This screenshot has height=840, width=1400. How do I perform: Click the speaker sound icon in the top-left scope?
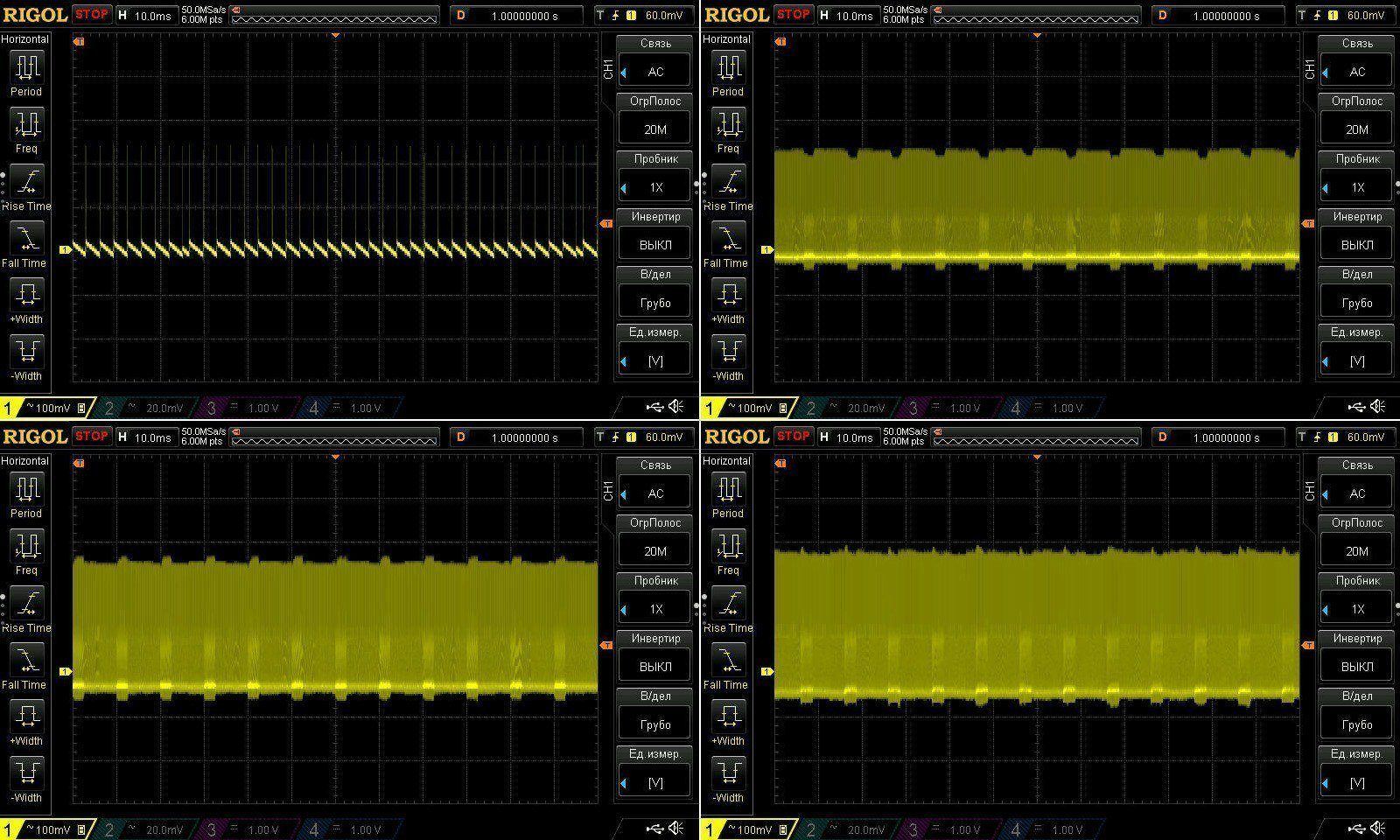pyautogui.click(x=676, y=407)
